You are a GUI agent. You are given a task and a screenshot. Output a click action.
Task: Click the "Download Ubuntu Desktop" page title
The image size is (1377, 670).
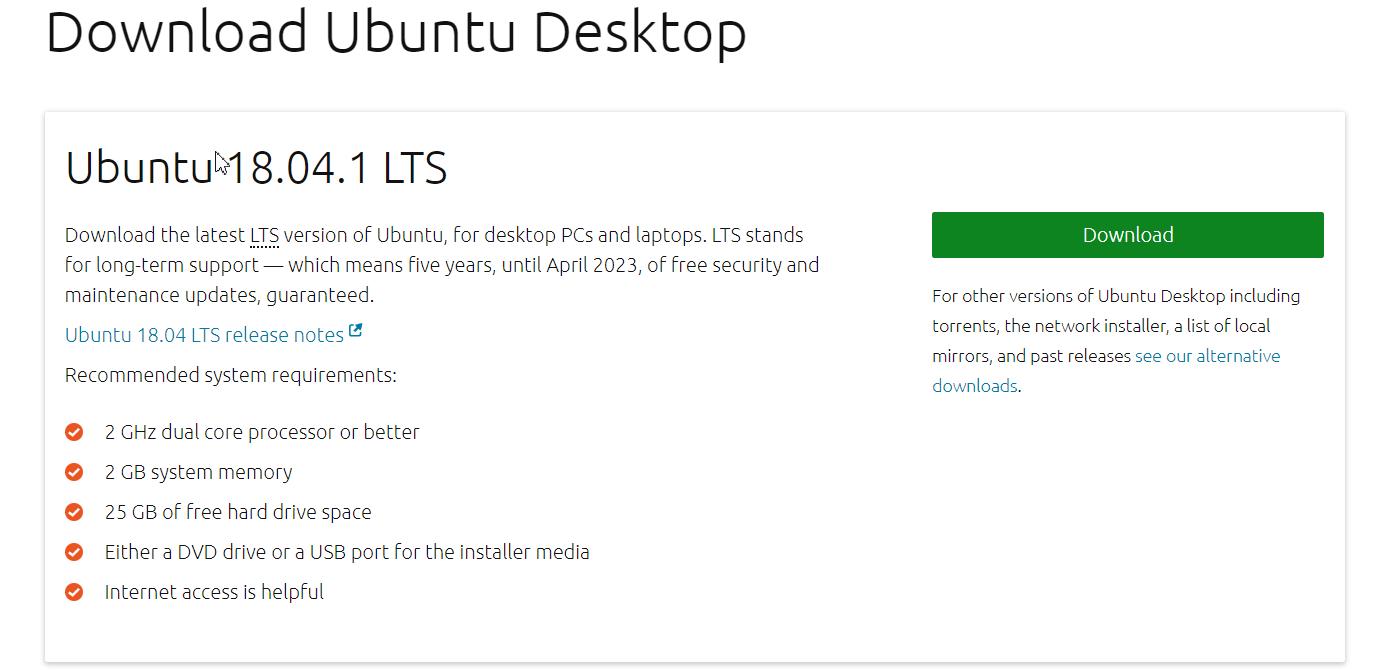point(396,31)
